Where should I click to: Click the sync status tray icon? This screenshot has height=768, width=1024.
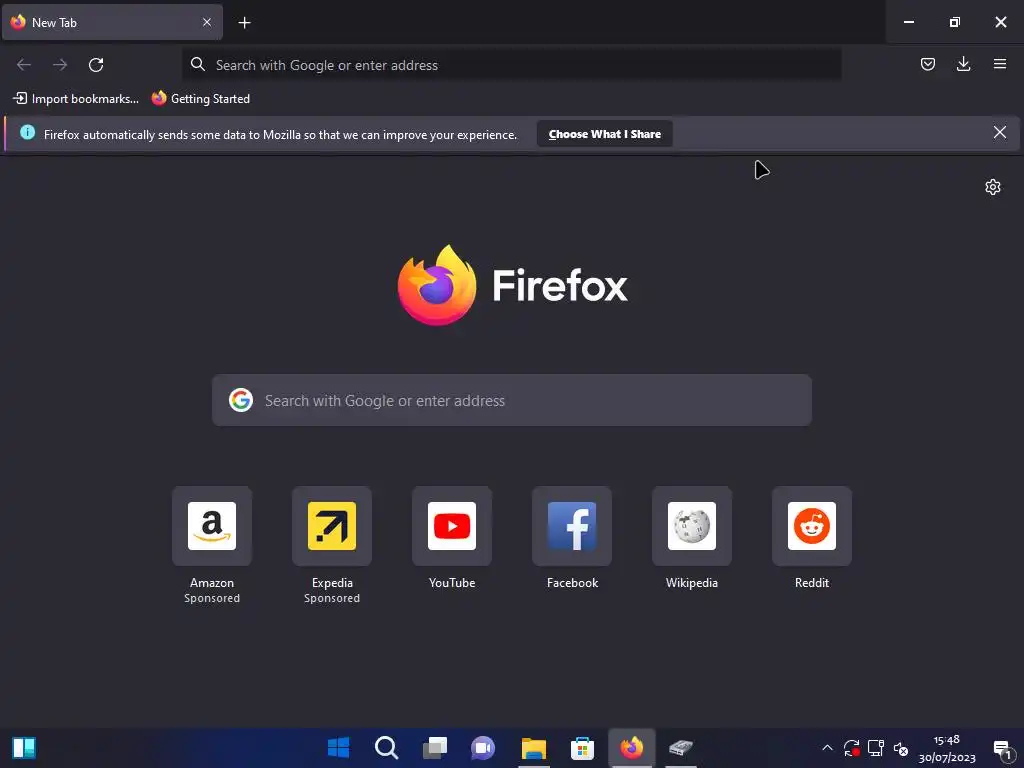(852, 748)
